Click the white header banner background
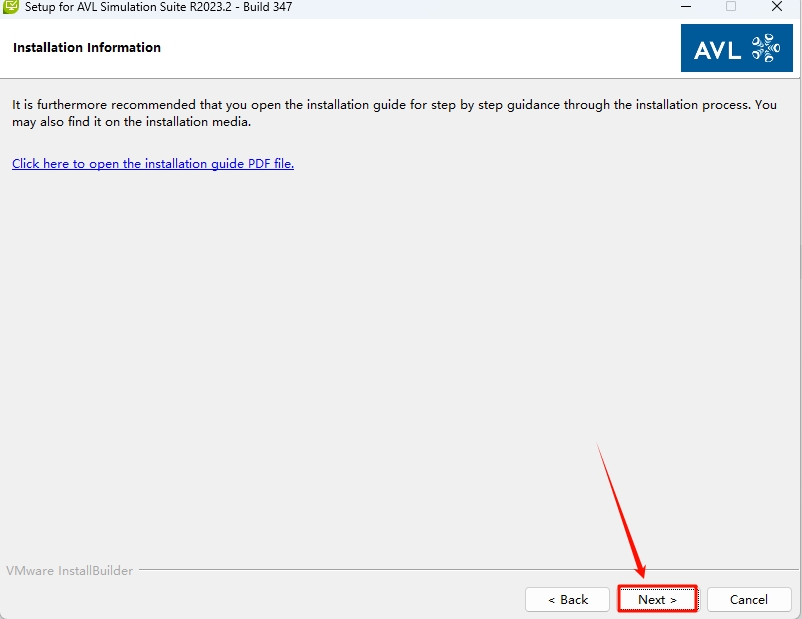This screenshot has height=619, width=802. (400, 48)
